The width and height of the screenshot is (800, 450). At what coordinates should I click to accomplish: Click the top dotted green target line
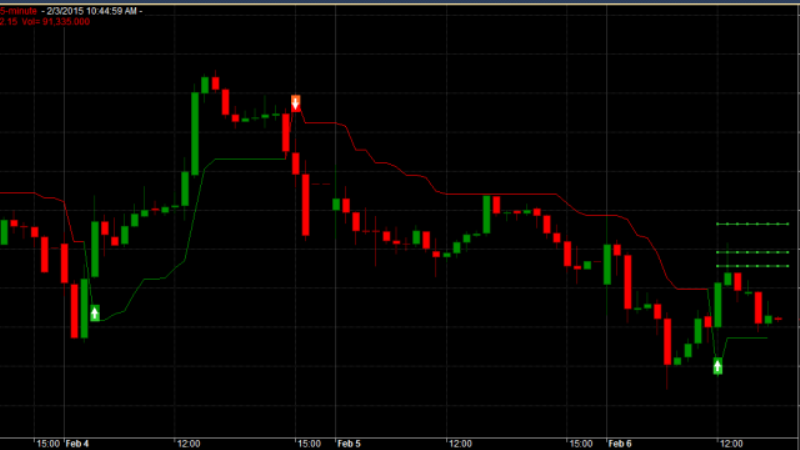[x=753, y=224]
